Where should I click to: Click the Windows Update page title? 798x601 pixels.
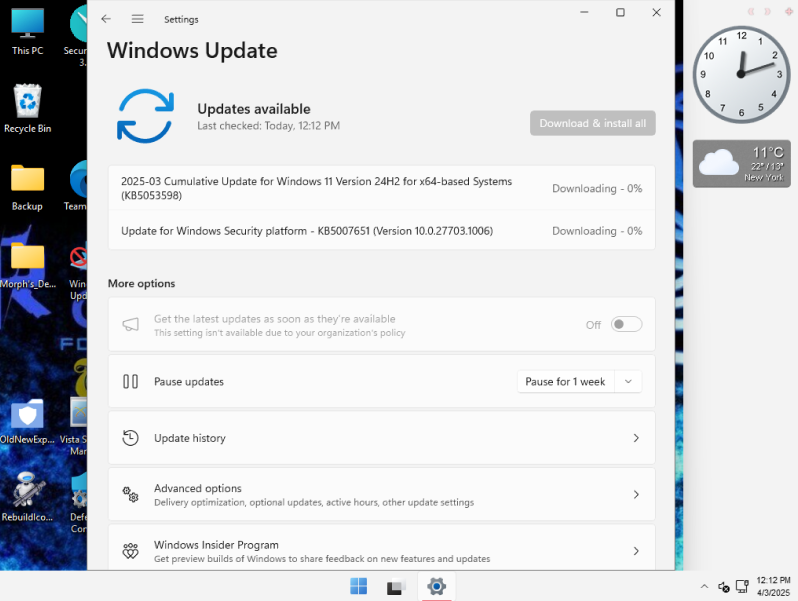(192, 50)
